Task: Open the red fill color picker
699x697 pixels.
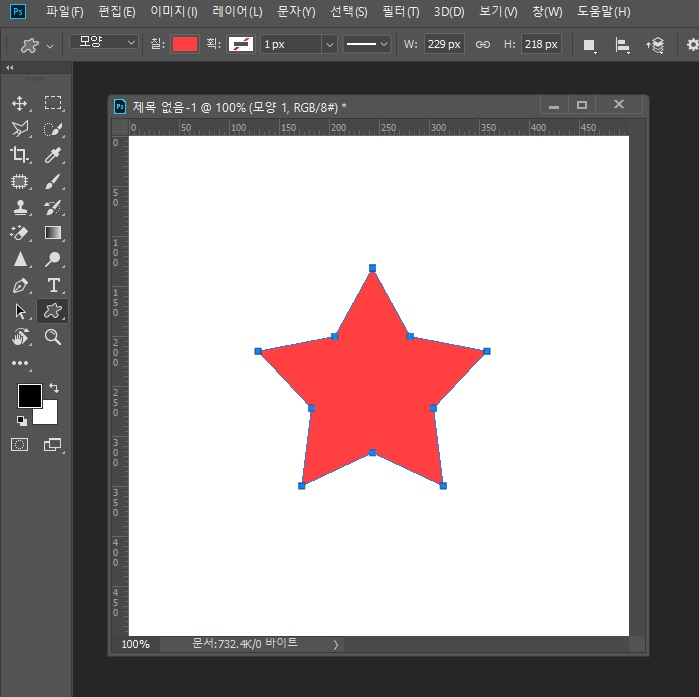Action: tap(185, 44)
